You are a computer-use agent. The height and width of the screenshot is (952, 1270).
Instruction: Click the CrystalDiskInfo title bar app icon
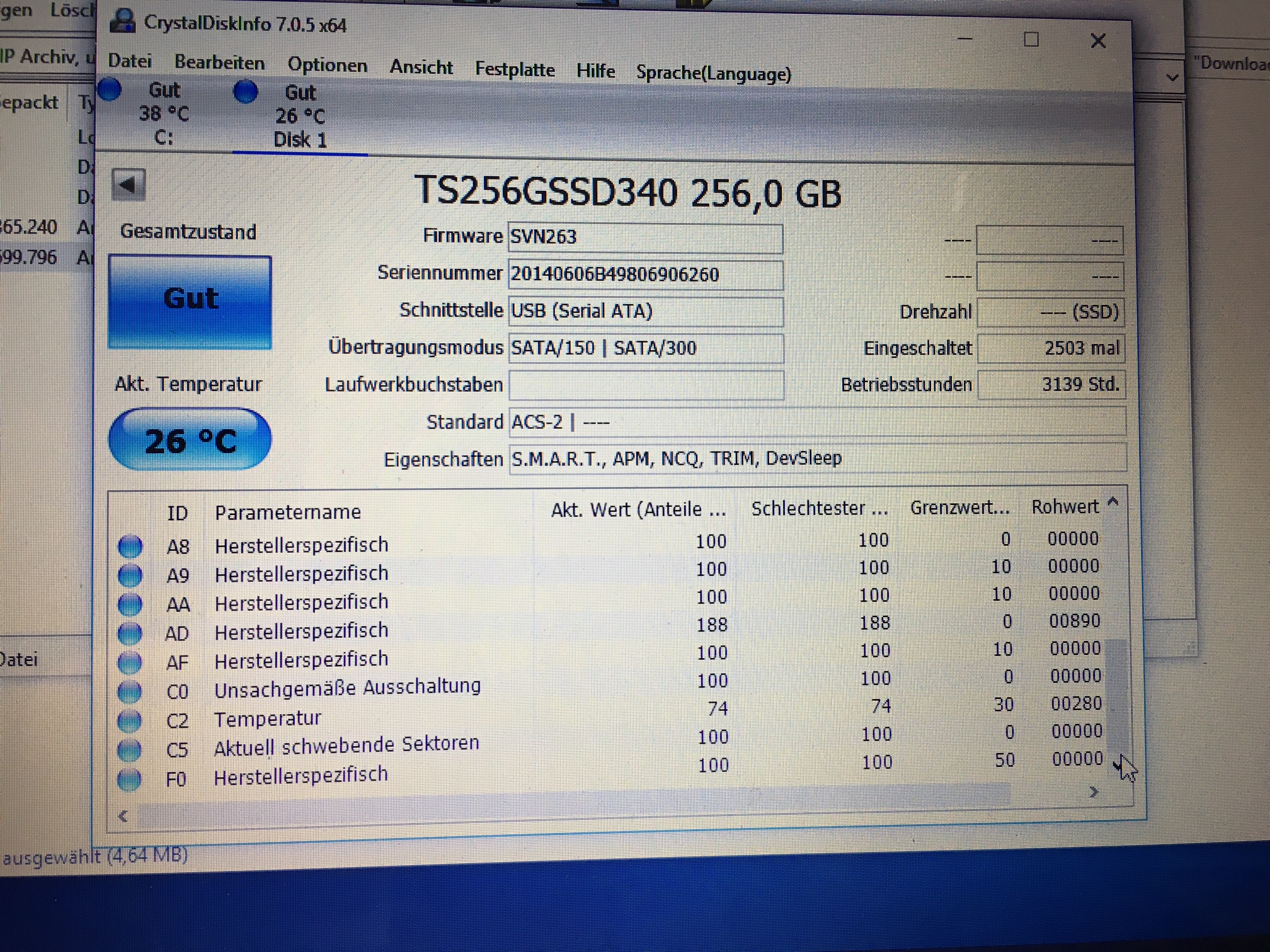pyautogui.click(x=122, y=21)
